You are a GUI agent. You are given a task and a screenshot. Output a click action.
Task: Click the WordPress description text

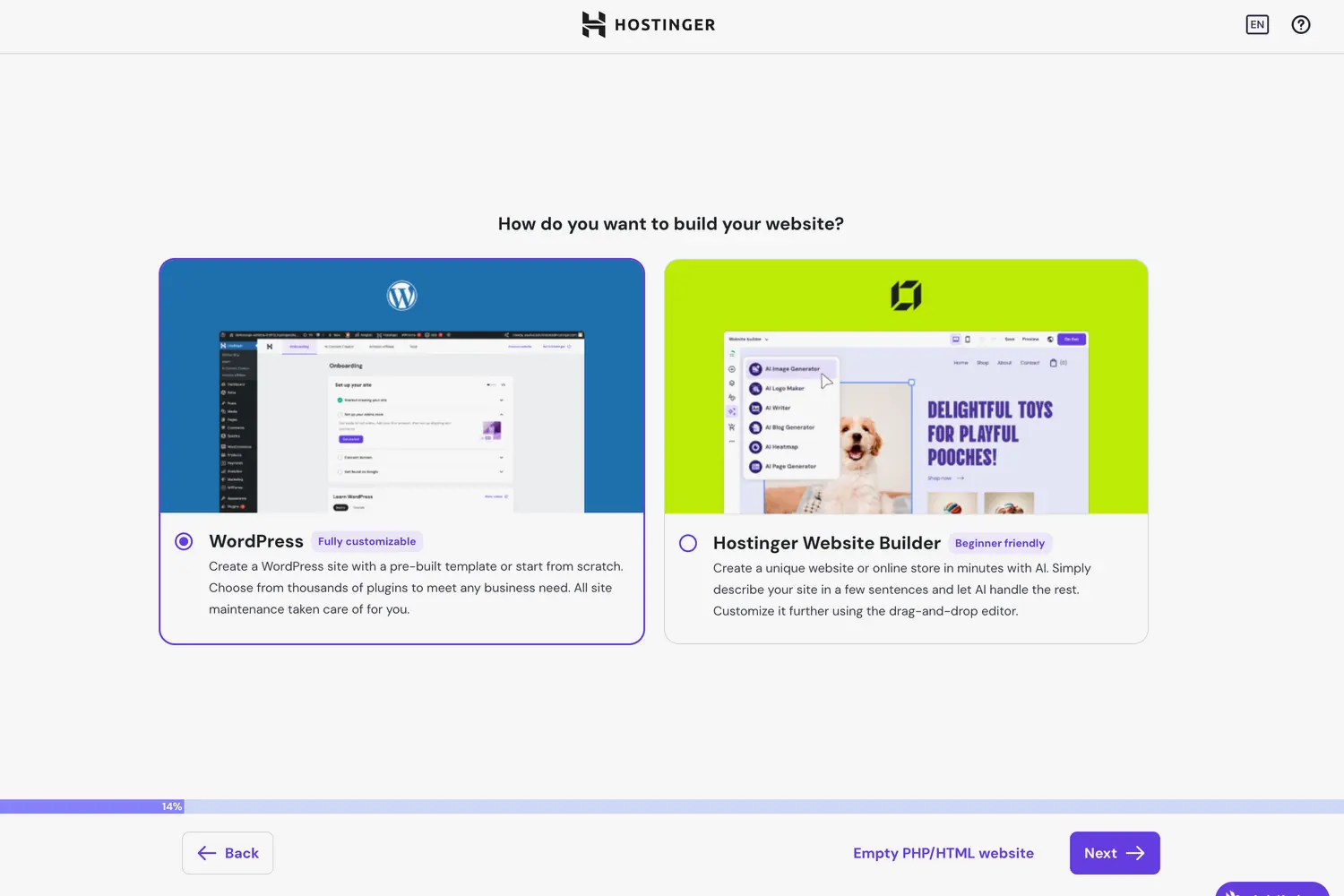click(416, 588)
